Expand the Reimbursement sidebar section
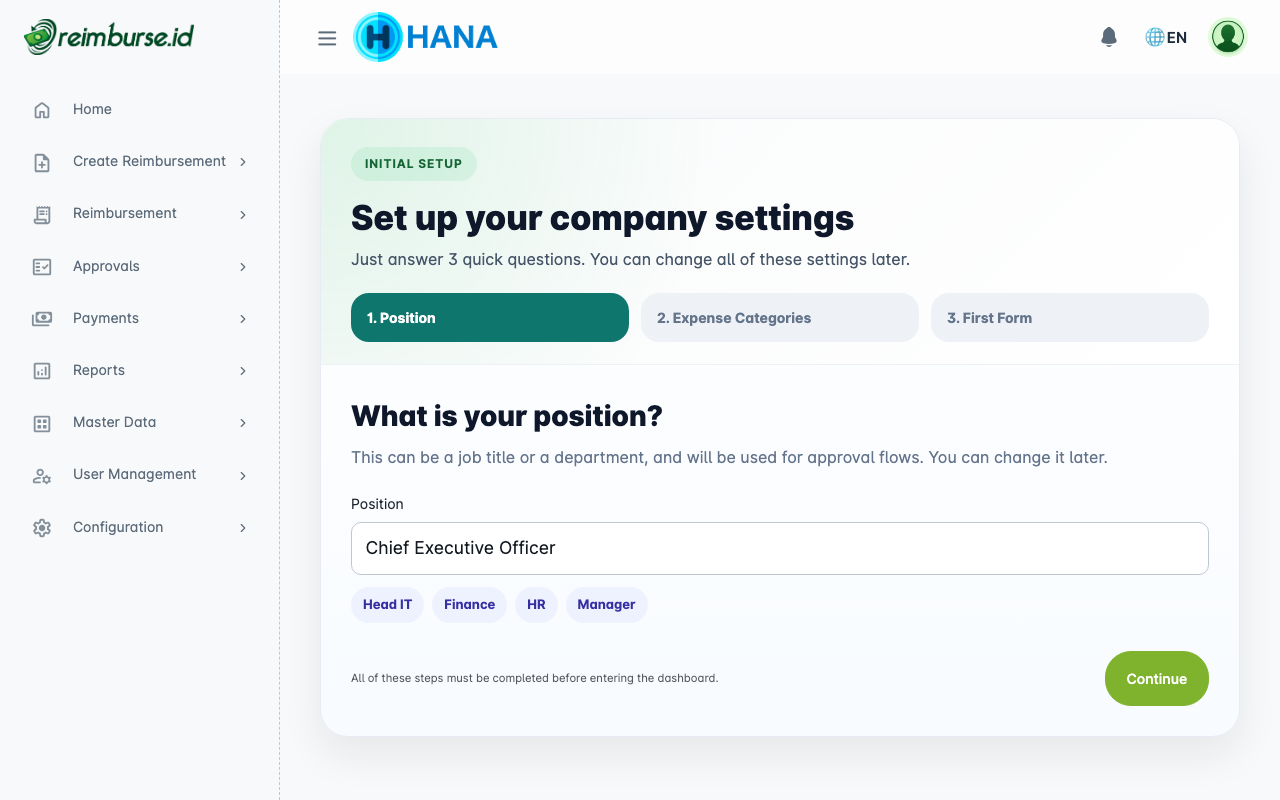This screenshot has width=1280, height=800. pyautogui.click(x=124, y=213)
